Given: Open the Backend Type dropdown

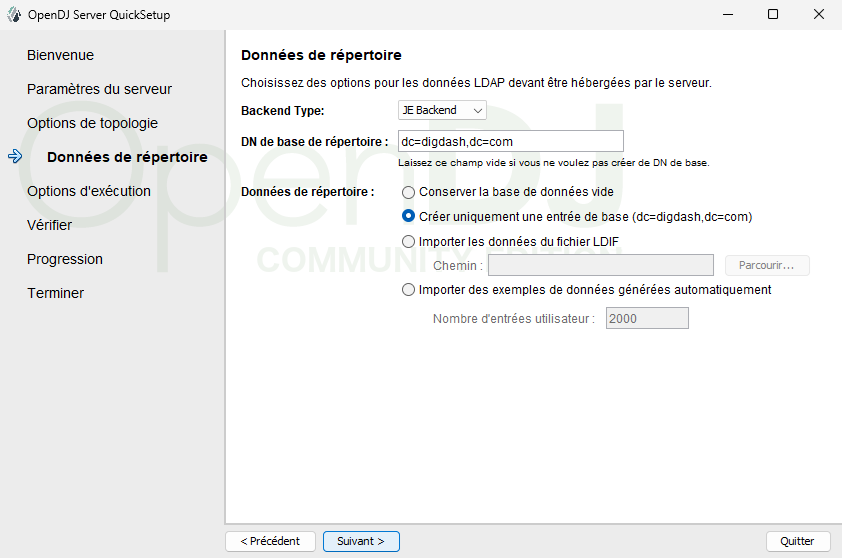Looking at the screenshot, I should (442, 110).
